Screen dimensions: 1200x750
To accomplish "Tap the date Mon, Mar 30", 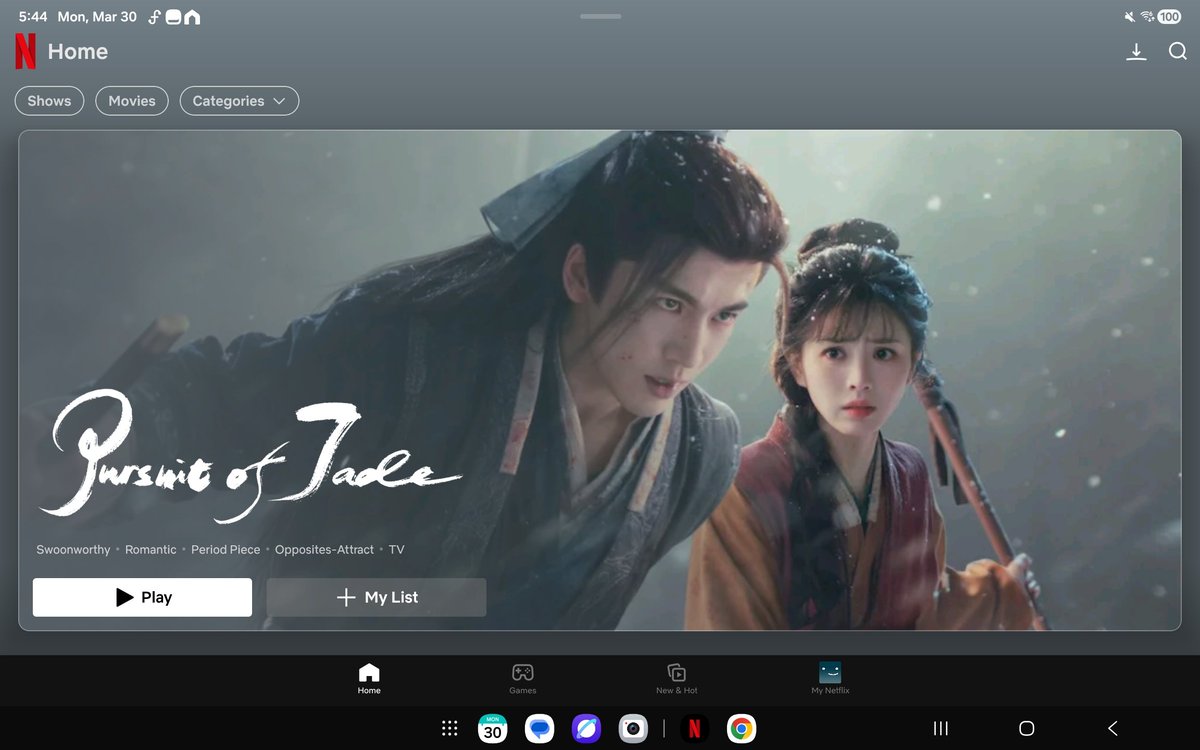I will 97,17.
